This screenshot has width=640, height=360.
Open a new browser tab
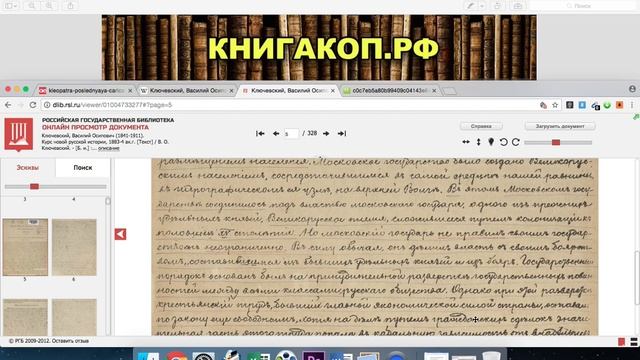pyautogui.click(x=449, y=91)
